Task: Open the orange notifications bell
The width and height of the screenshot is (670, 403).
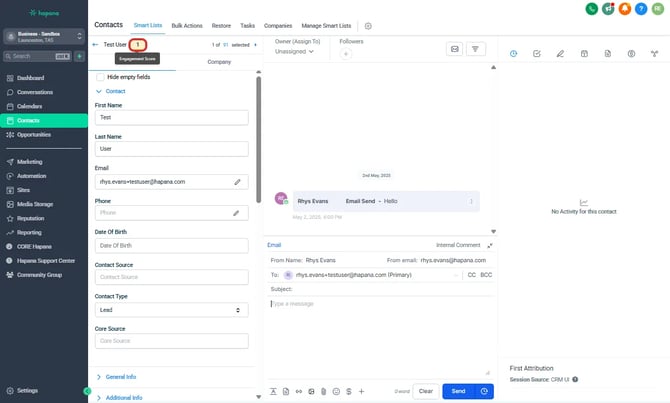Action: (x=626, y=9)
